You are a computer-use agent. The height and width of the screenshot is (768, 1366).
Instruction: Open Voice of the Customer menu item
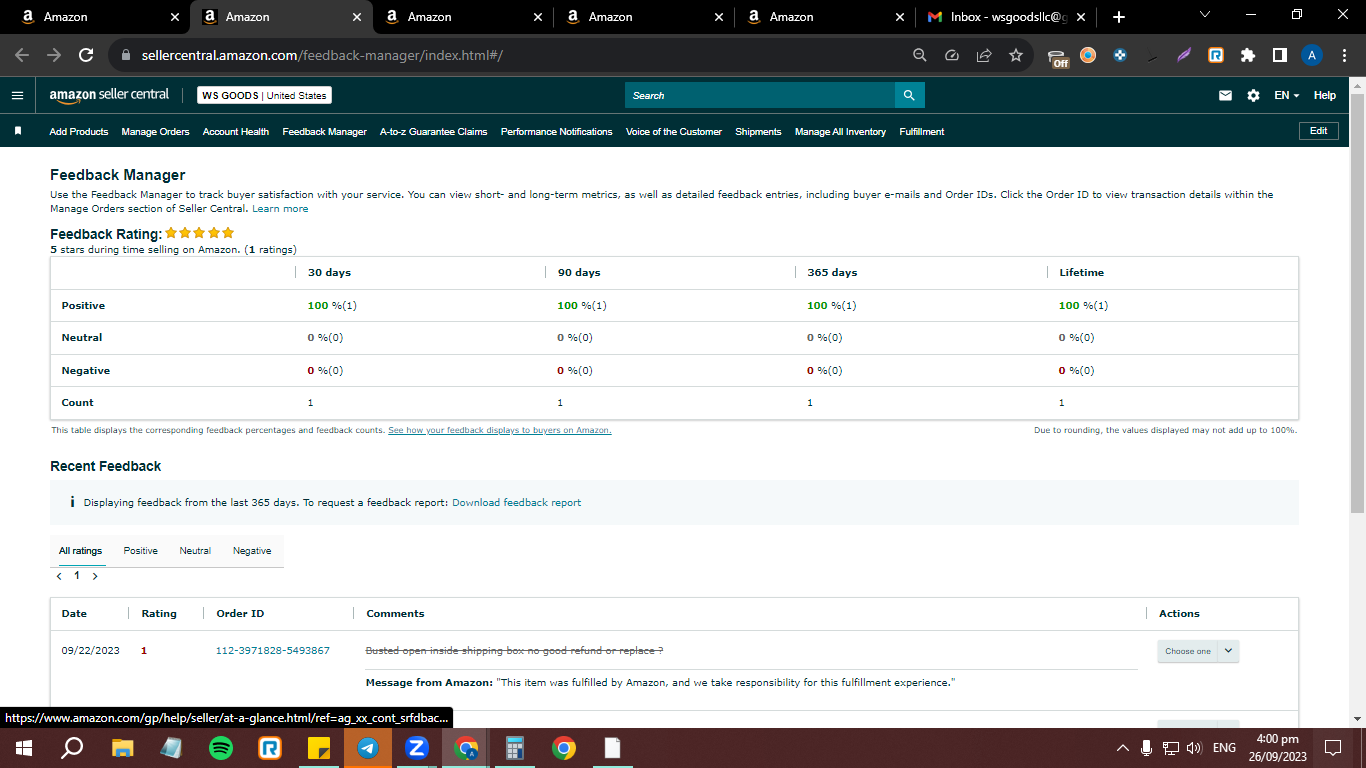(x=674, y=132)
